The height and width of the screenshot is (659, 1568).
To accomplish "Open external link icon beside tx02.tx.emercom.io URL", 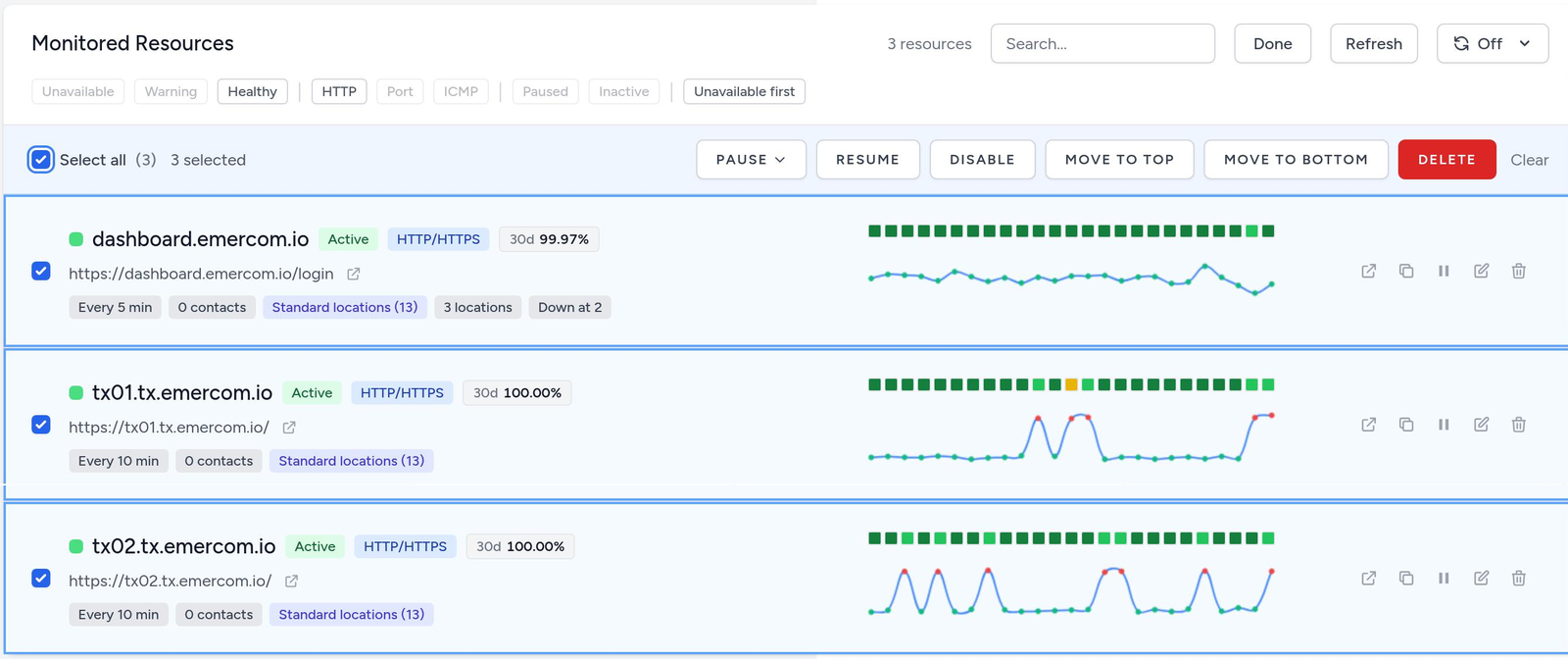I will click(291, 582).
